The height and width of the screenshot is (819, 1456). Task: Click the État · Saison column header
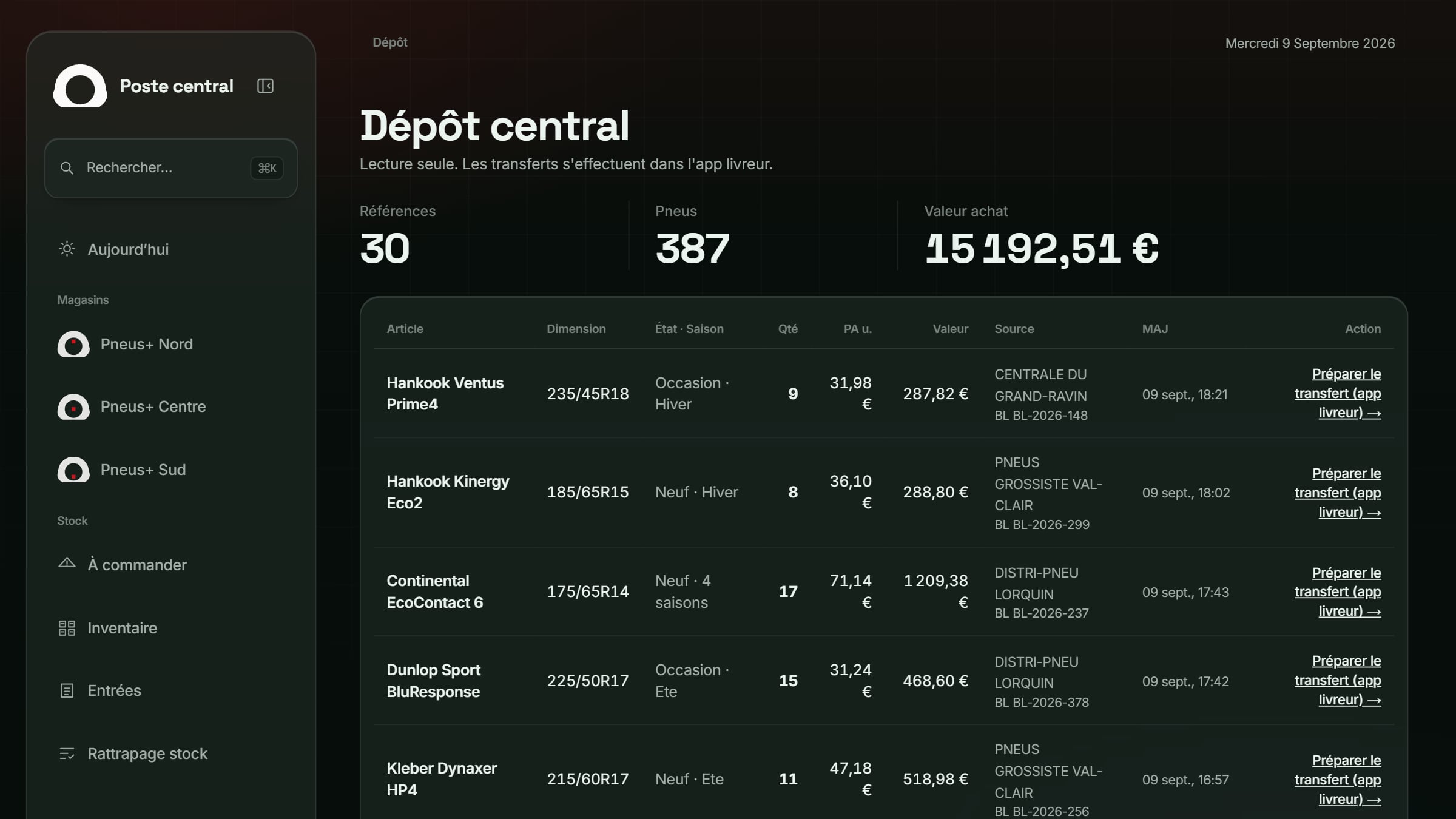tap(689, 329)
